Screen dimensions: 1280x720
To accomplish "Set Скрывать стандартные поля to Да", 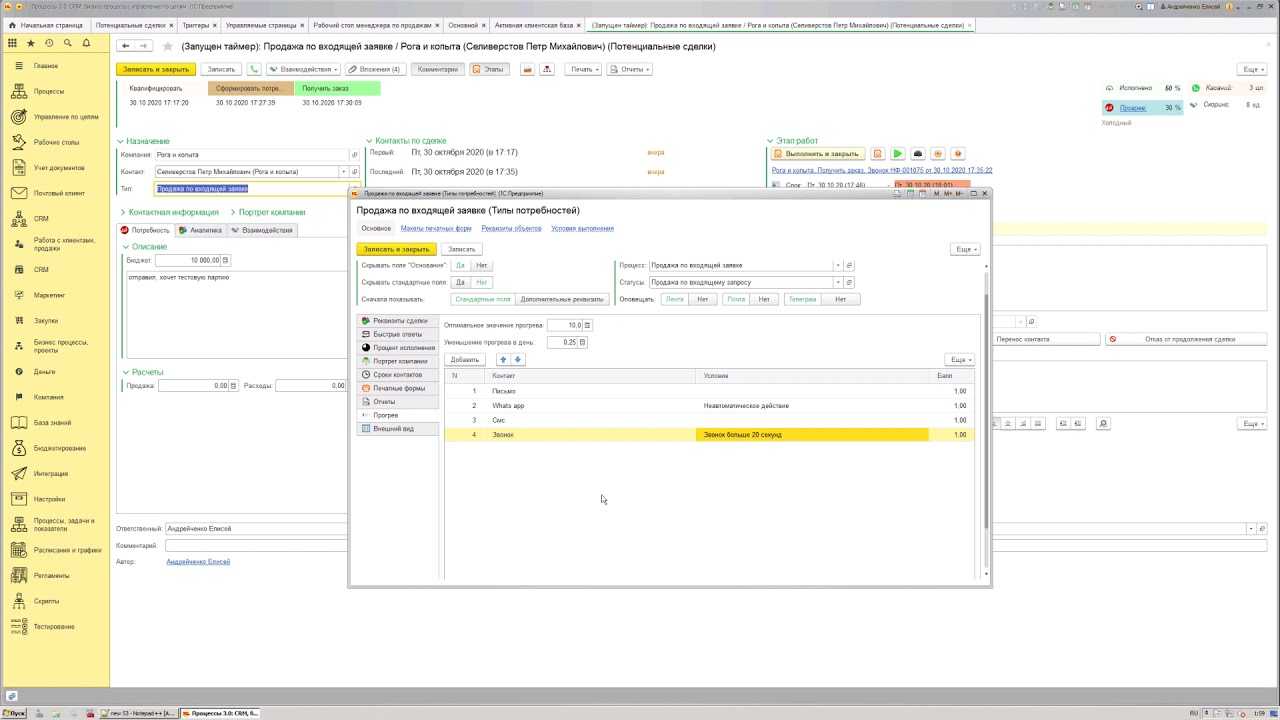I will [x=460, y=282].
